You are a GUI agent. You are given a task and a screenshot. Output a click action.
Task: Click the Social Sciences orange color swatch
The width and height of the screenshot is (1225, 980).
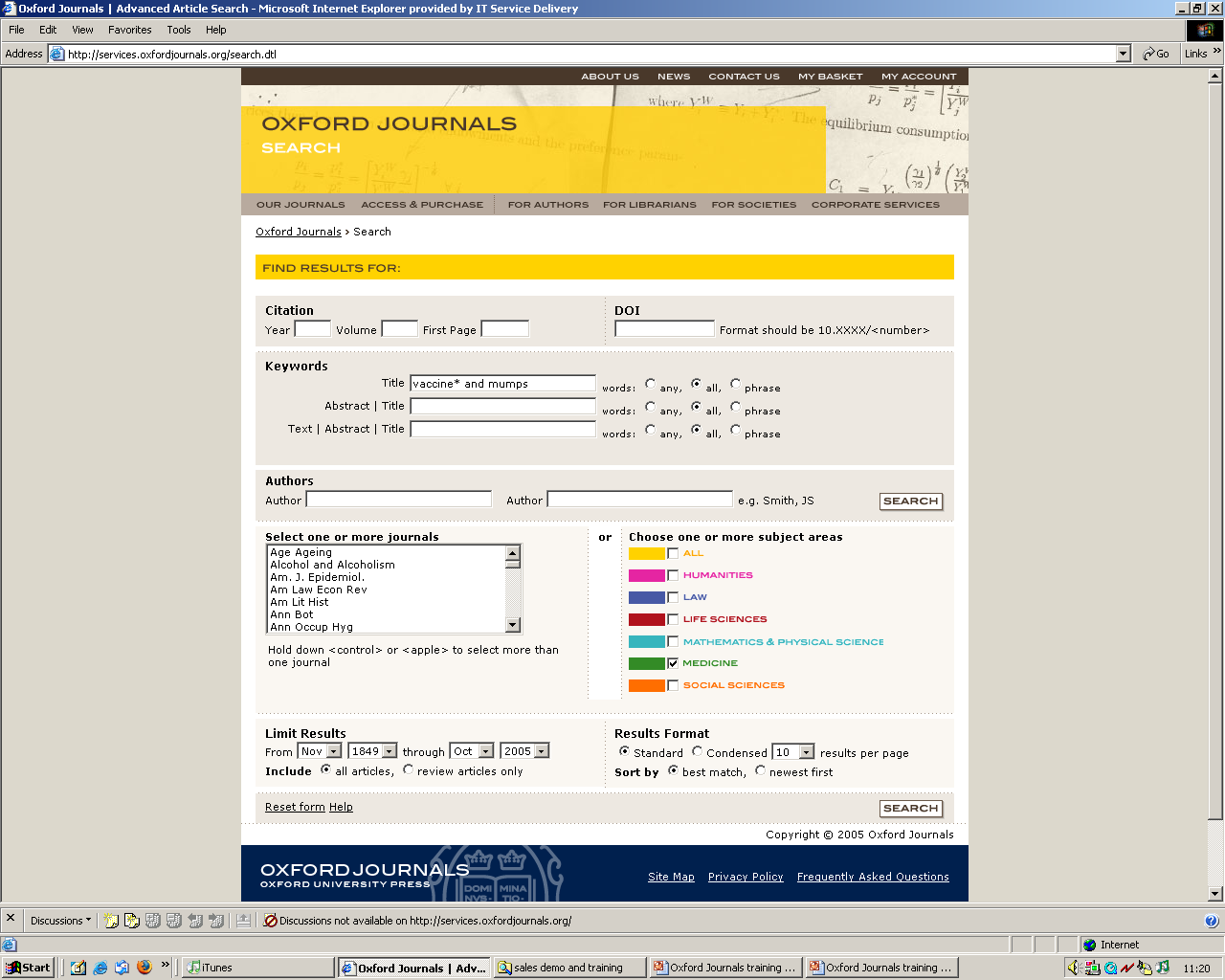point(647,685)
